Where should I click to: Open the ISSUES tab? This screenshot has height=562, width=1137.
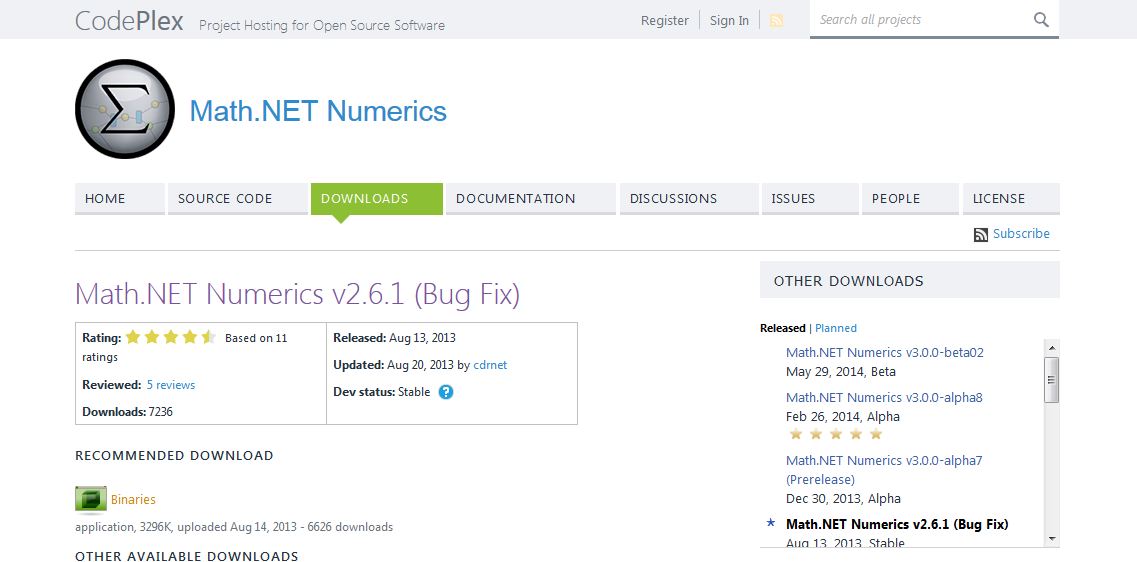tap(810, 199)
